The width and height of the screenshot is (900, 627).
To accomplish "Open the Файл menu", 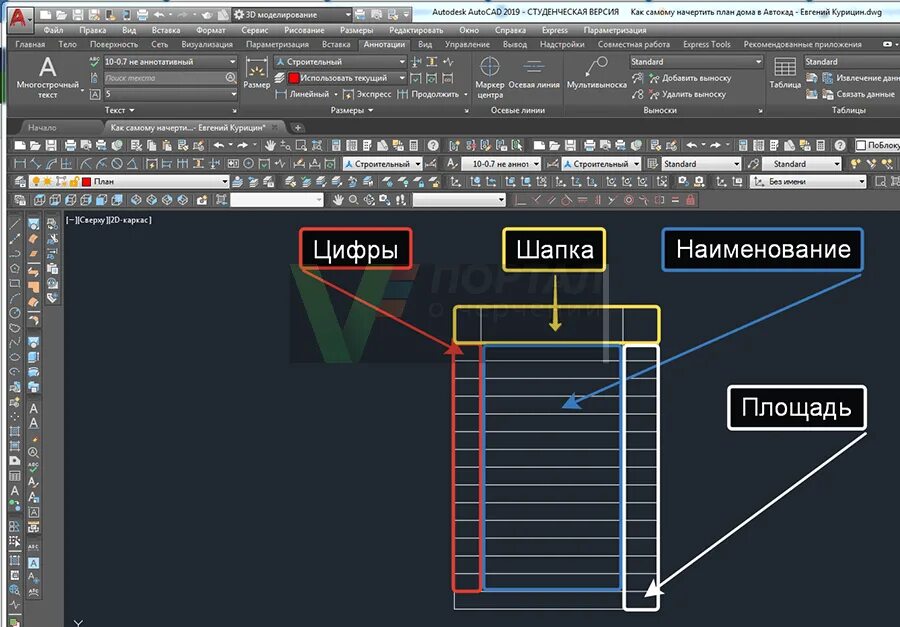I will (53, 30).
